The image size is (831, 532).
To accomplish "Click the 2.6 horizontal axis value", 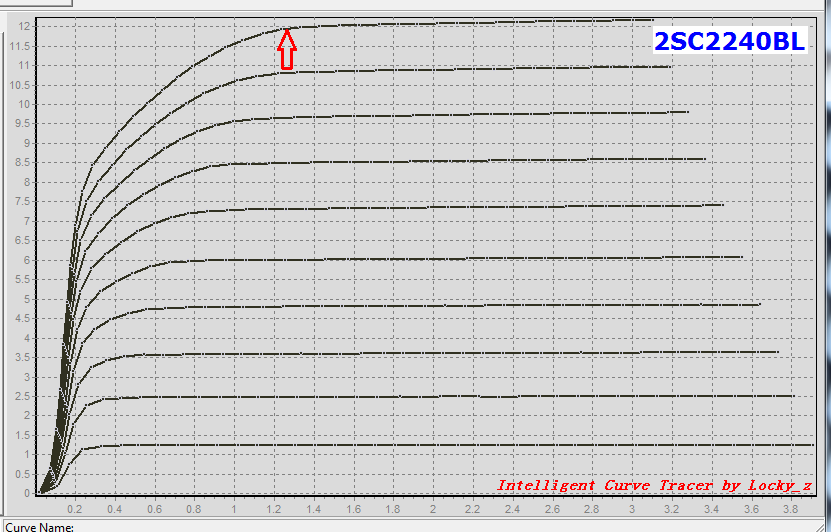I will pos(552,510).
